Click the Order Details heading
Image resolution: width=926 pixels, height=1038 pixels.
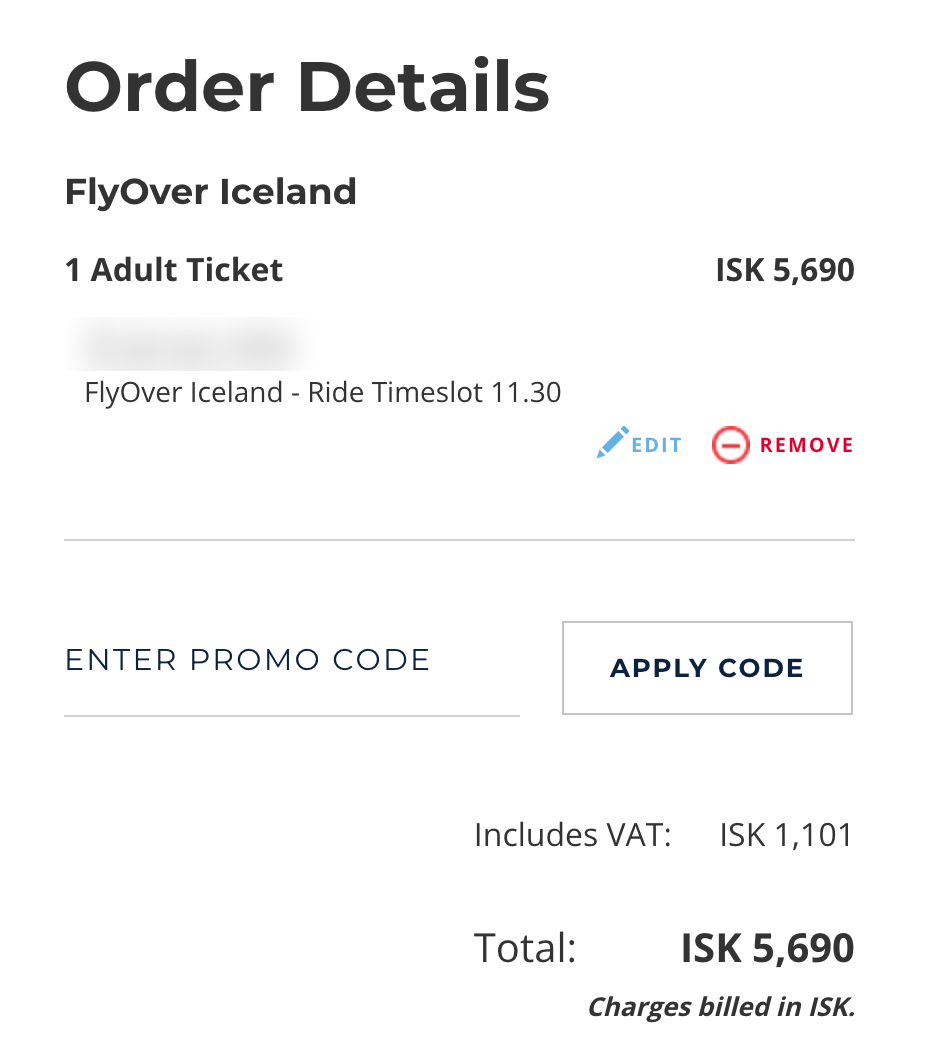pyautogui.click(x=307, y=86)
